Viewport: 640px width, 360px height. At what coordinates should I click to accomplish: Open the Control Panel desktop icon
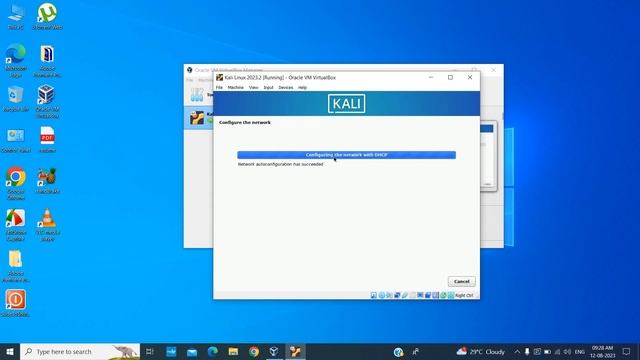16,140
